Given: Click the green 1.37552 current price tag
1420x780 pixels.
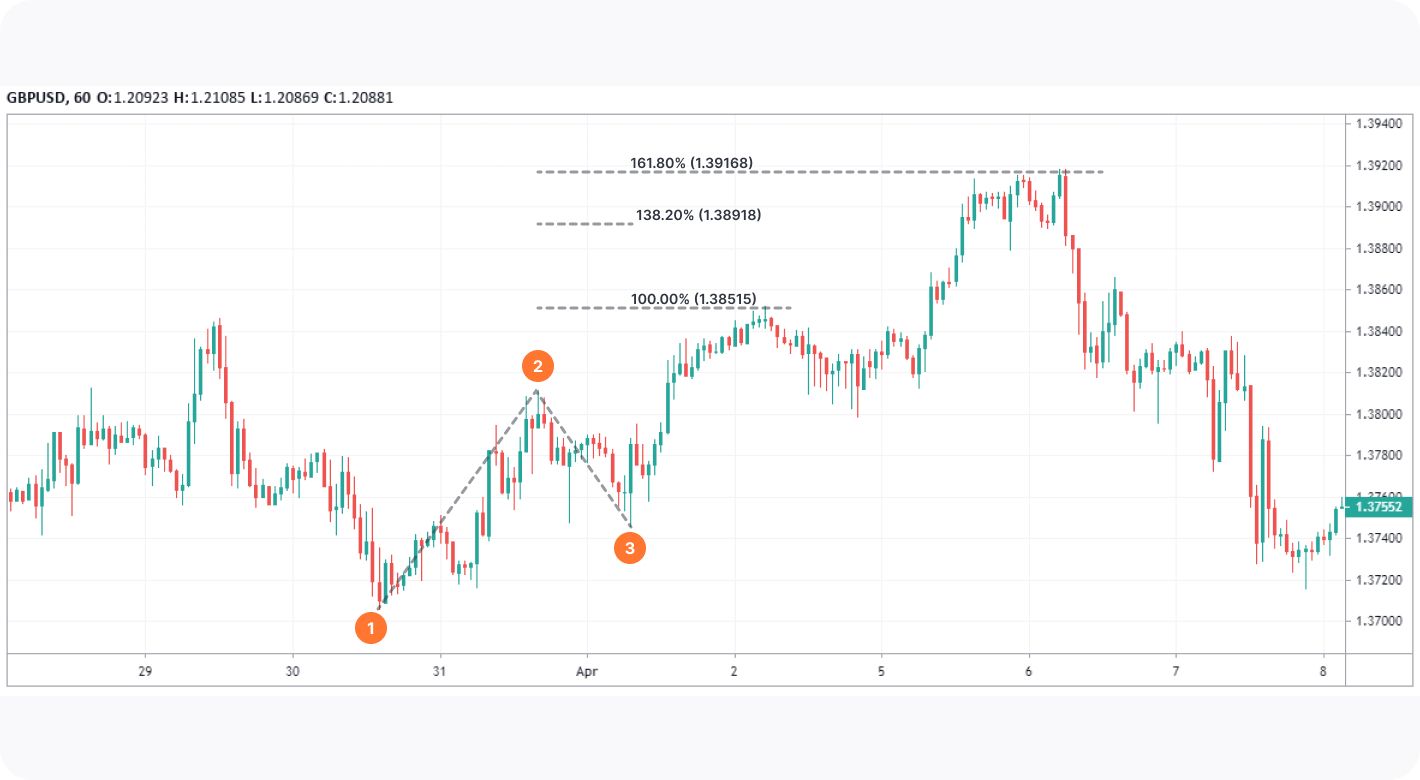Looking at the screenshot, I should [x=1383, y=508].
